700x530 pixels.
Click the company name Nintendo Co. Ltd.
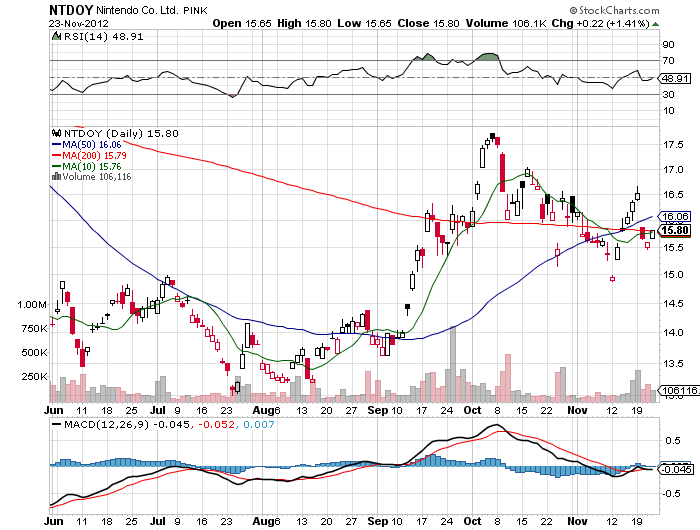tap(137, 10)
